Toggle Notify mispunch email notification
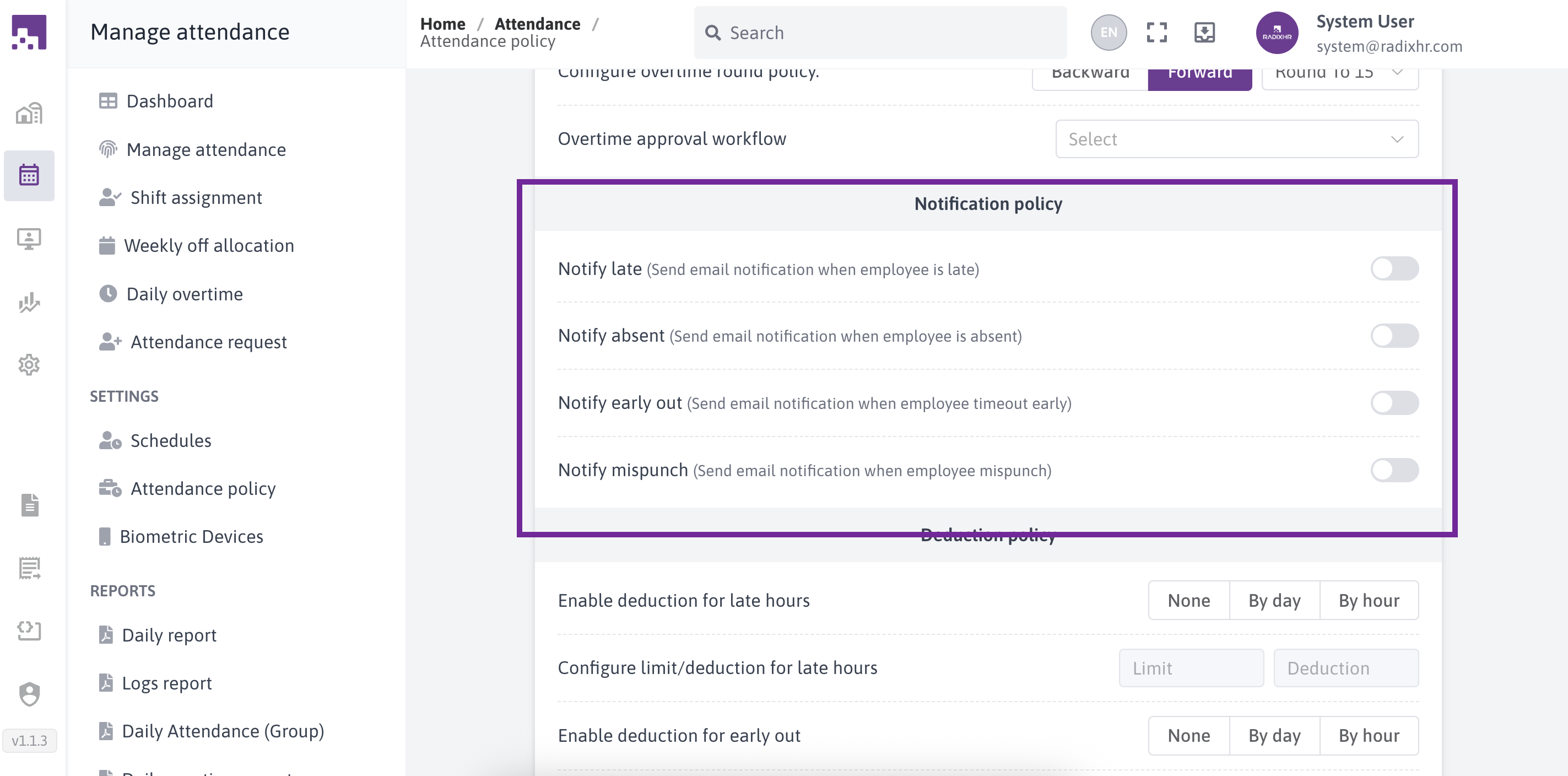This screenshot has width=1568, height=776. pos(1394,470)
